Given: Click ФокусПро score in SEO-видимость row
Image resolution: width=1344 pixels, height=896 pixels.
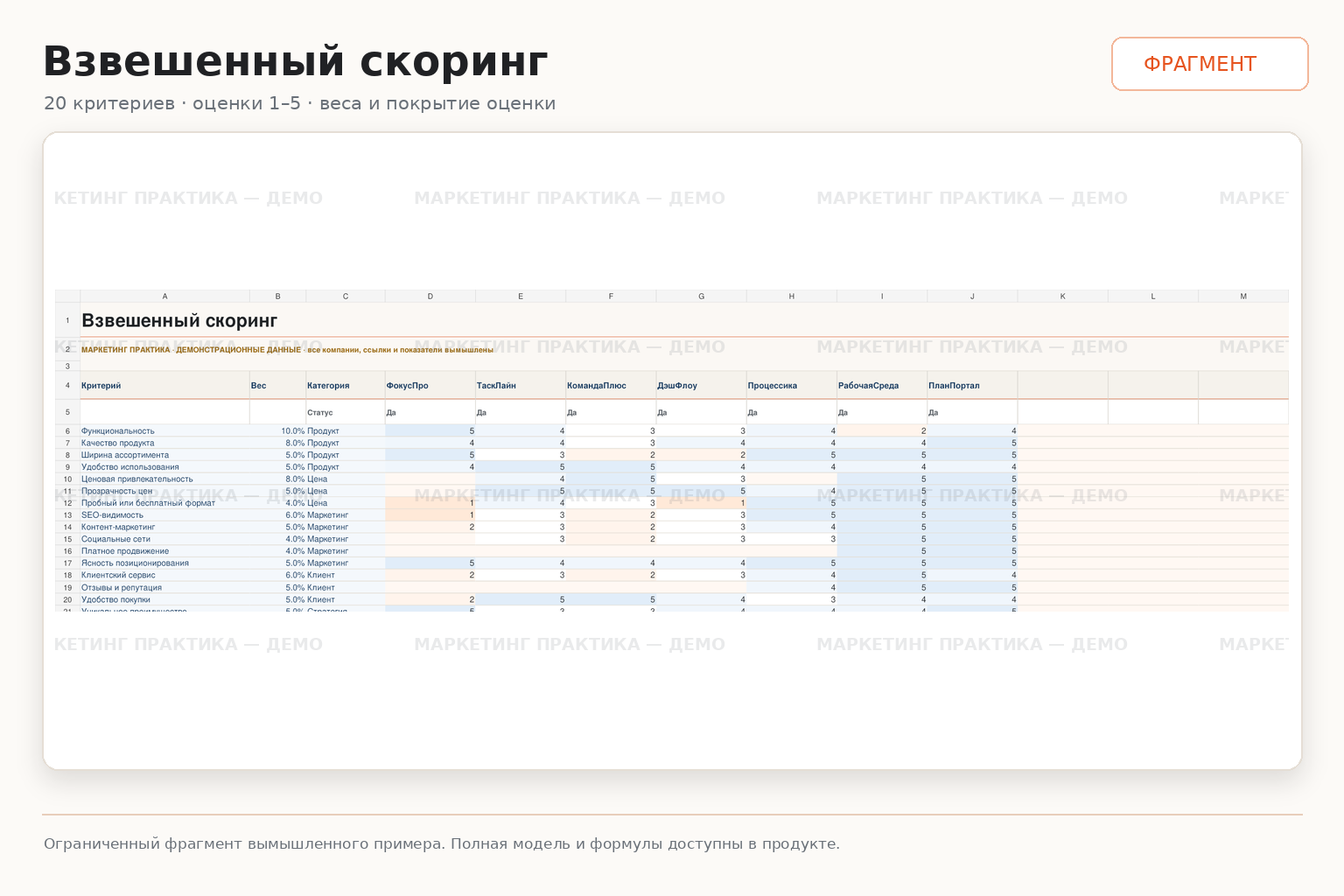Looking at the screenshot, I should (430, 515).
